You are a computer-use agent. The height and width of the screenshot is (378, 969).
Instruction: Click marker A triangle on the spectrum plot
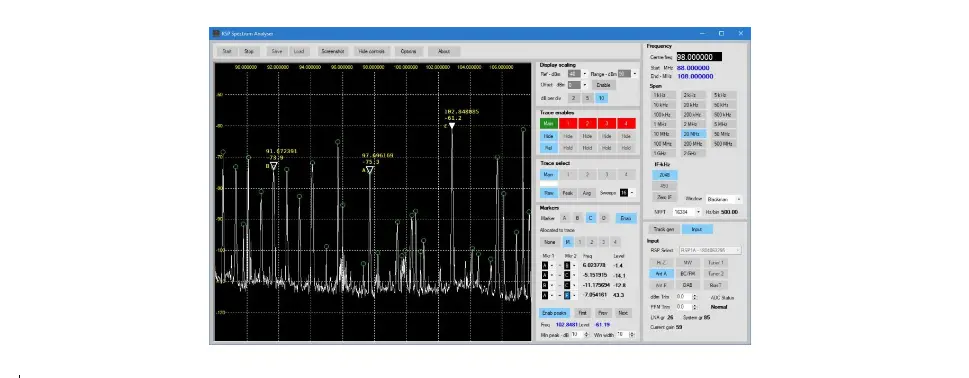[370, 170]
